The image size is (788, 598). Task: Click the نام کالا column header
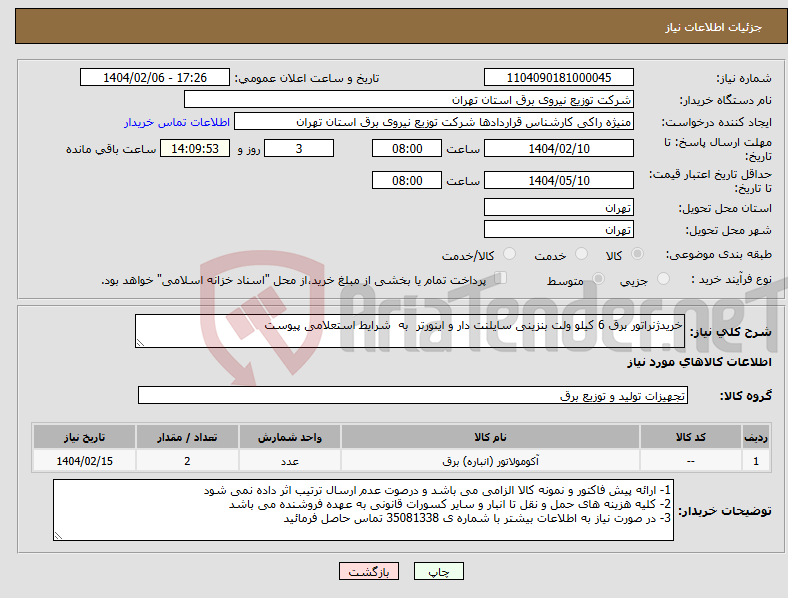tap(490, 437)
